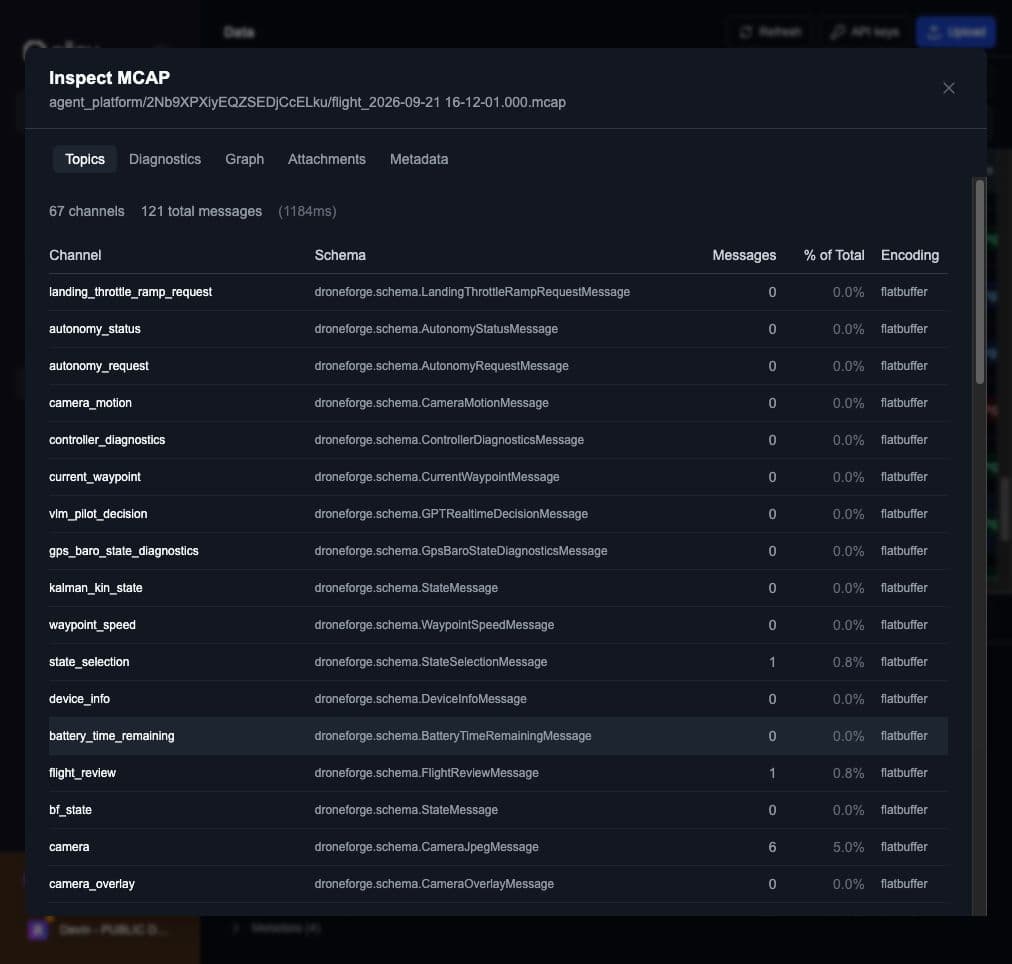Click the Messages column header
The image size is (1012, 964).
coord(744,255)
